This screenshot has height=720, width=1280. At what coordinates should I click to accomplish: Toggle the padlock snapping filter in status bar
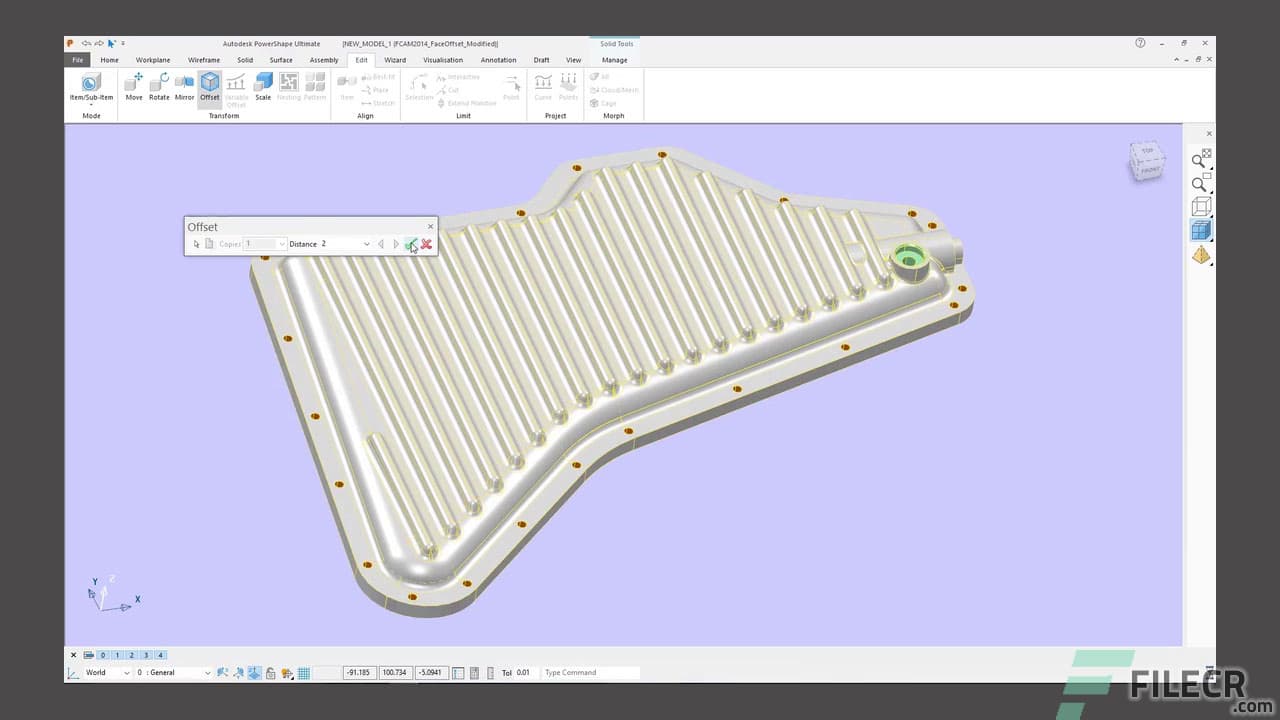[x=270, y=672]
